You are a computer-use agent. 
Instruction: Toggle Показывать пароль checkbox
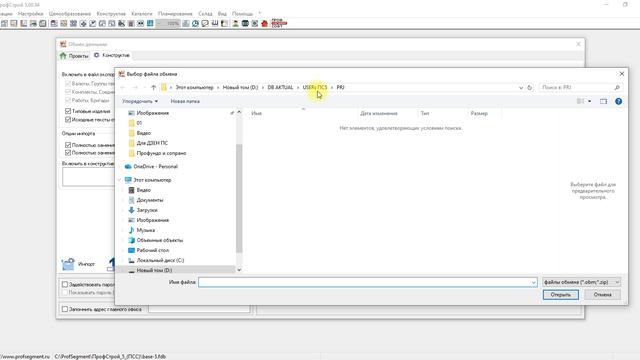point(65,293)
